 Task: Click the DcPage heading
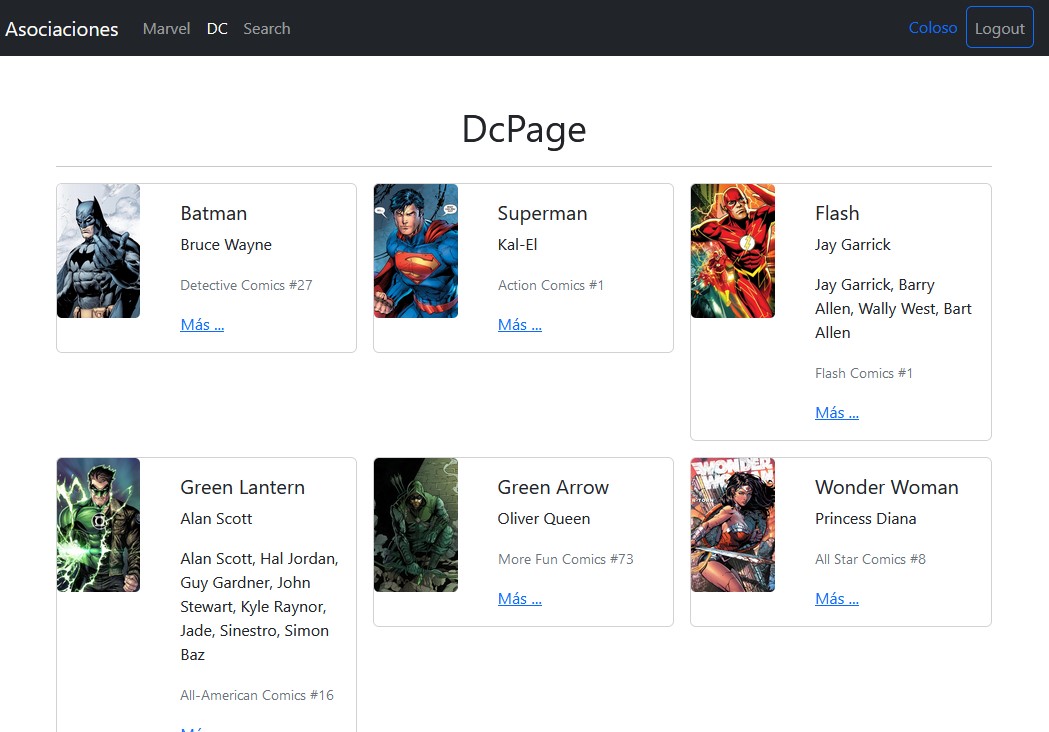click(x=524, y=129)
